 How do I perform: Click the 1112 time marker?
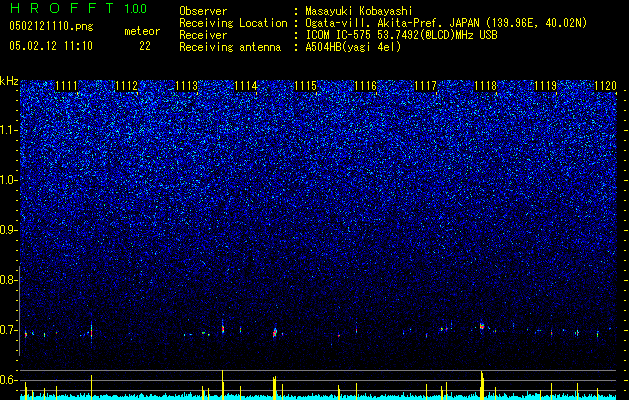pyautogui.click(x=126, y=86)
